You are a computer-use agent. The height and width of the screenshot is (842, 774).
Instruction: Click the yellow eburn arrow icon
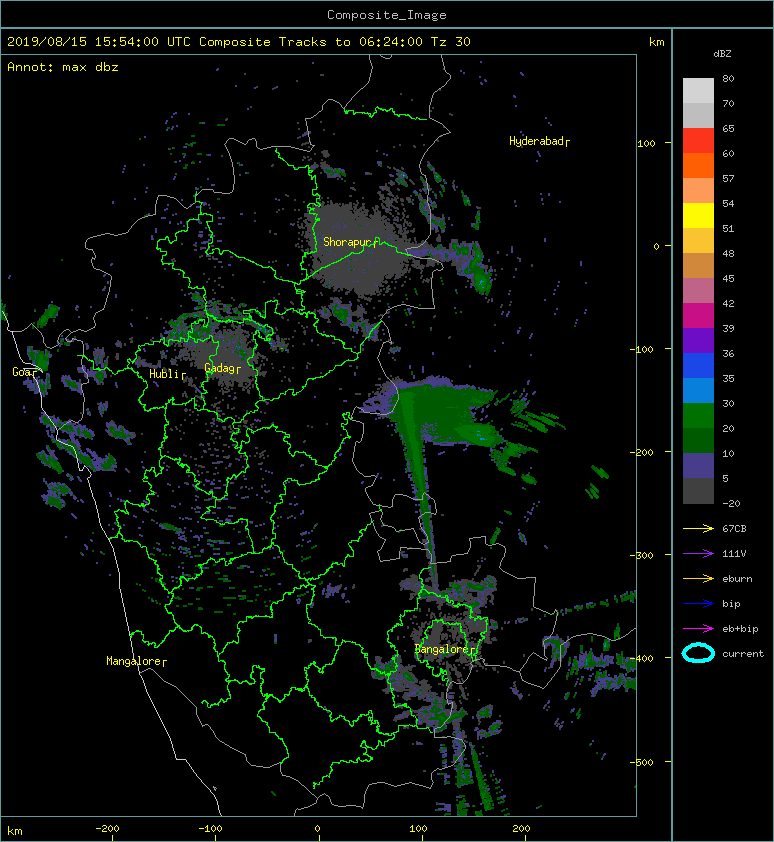click(698, 579)
